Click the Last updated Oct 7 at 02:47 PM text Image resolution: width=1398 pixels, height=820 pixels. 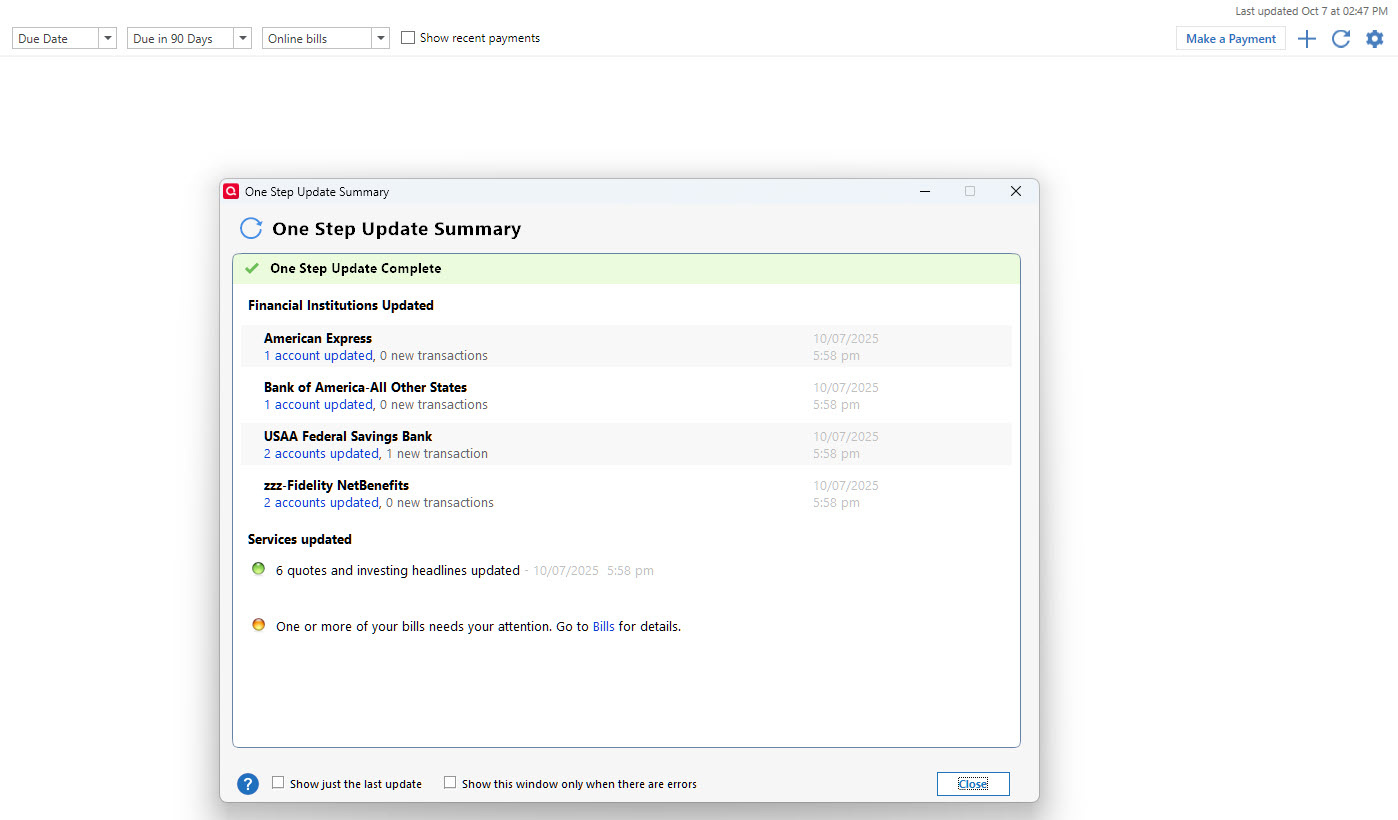(1312, 11)
